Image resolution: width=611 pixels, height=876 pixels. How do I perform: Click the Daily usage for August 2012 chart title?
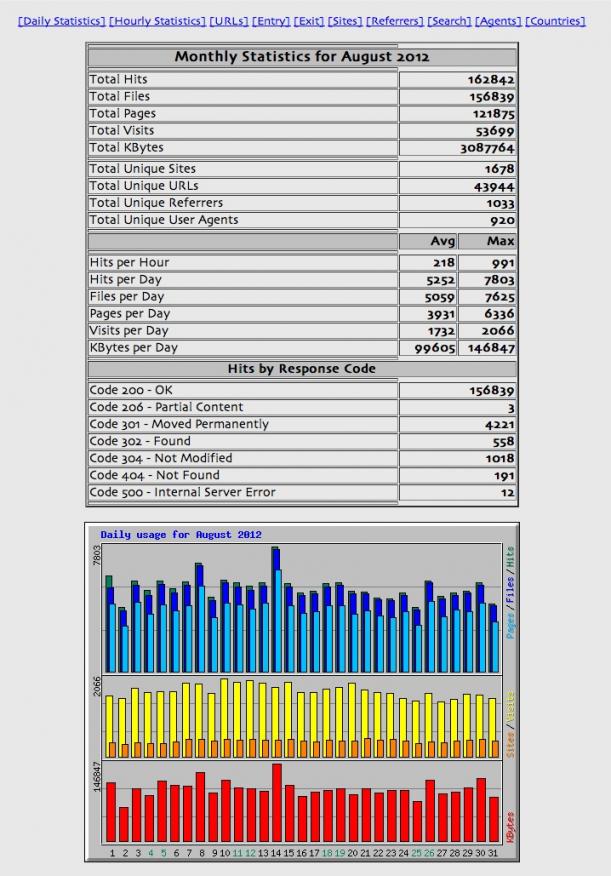[181, 535]
